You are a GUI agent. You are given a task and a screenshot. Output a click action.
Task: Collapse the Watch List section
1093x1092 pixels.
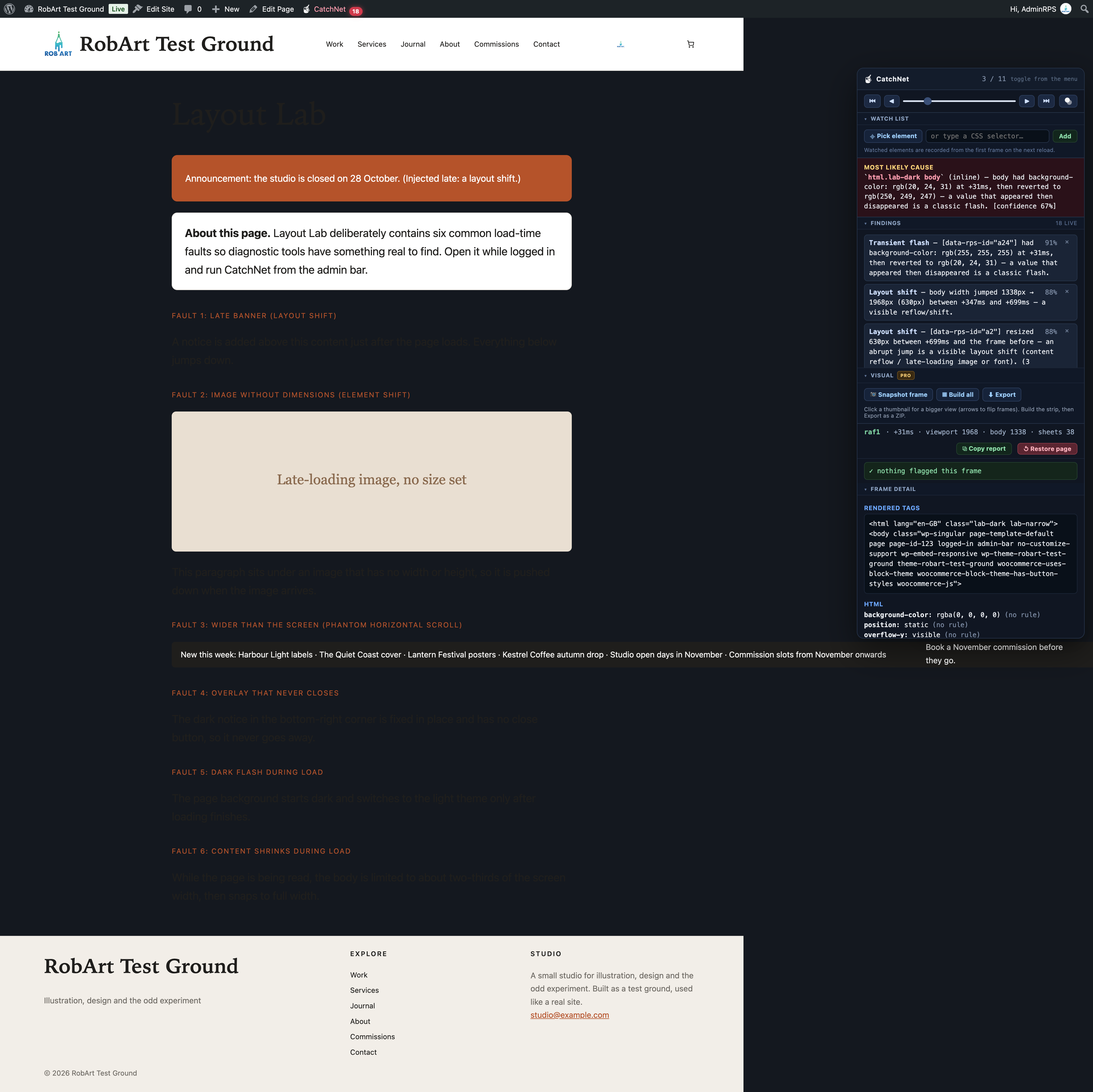[887, 119]
